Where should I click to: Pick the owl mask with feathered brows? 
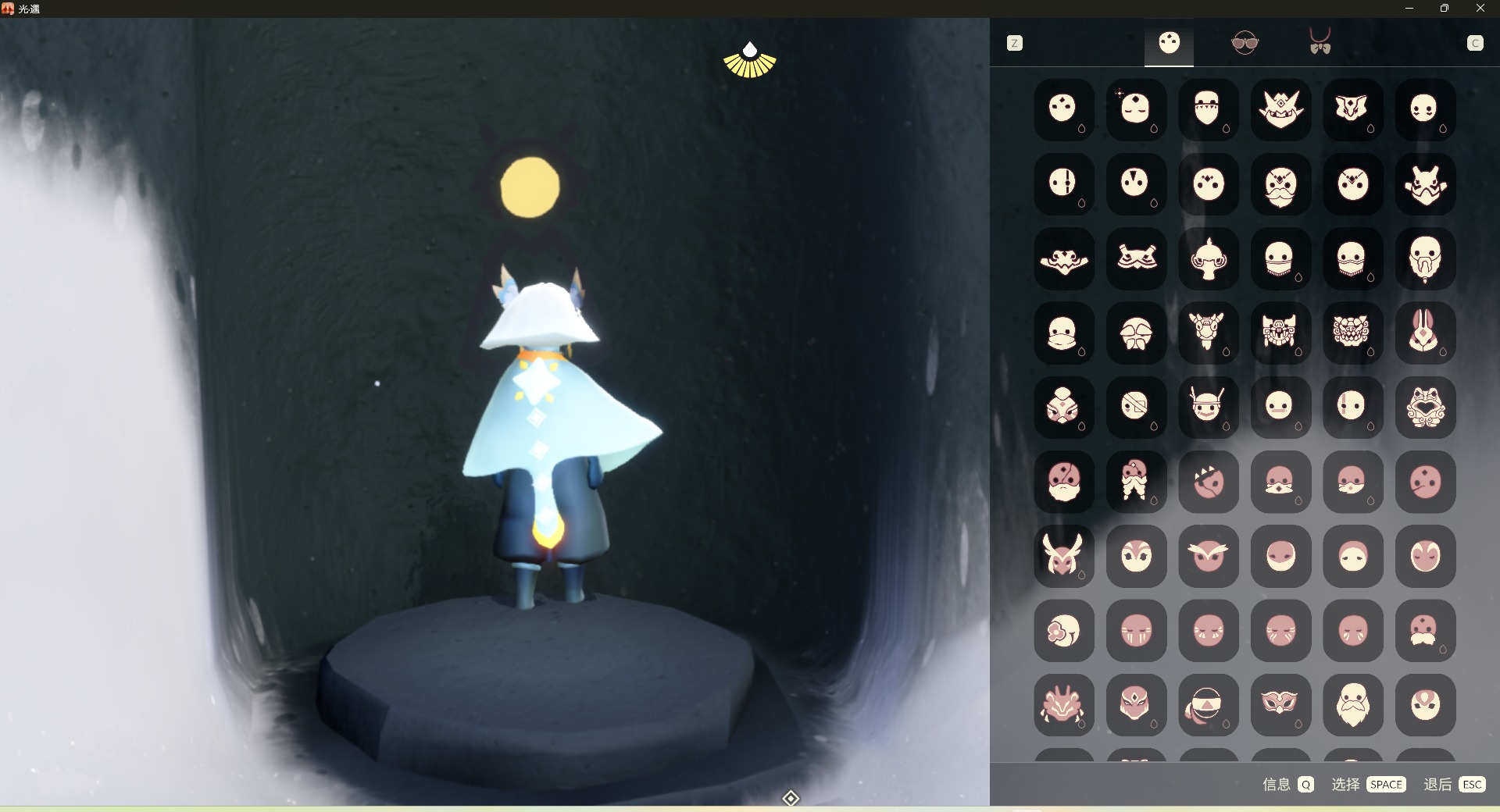click(x=1209, y=556)
